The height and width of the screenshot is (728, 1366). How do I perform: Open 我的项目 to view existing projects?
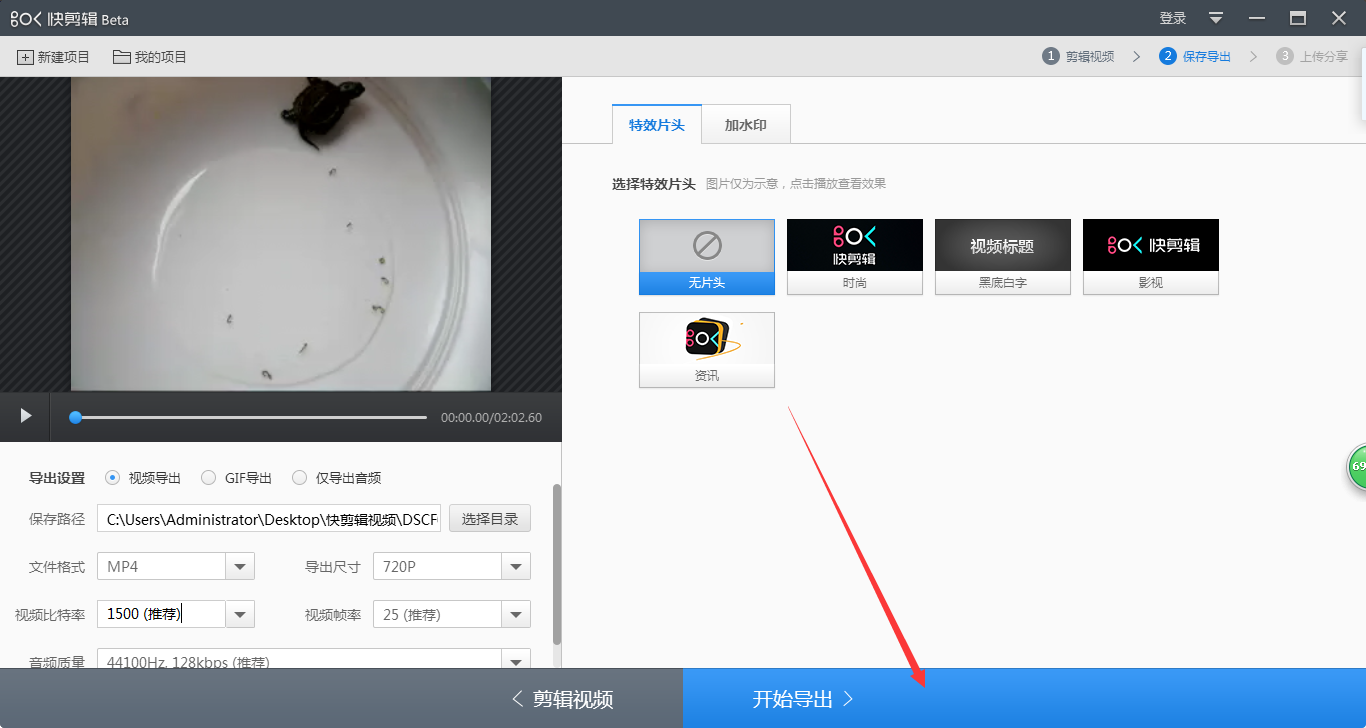click(149, 56)
